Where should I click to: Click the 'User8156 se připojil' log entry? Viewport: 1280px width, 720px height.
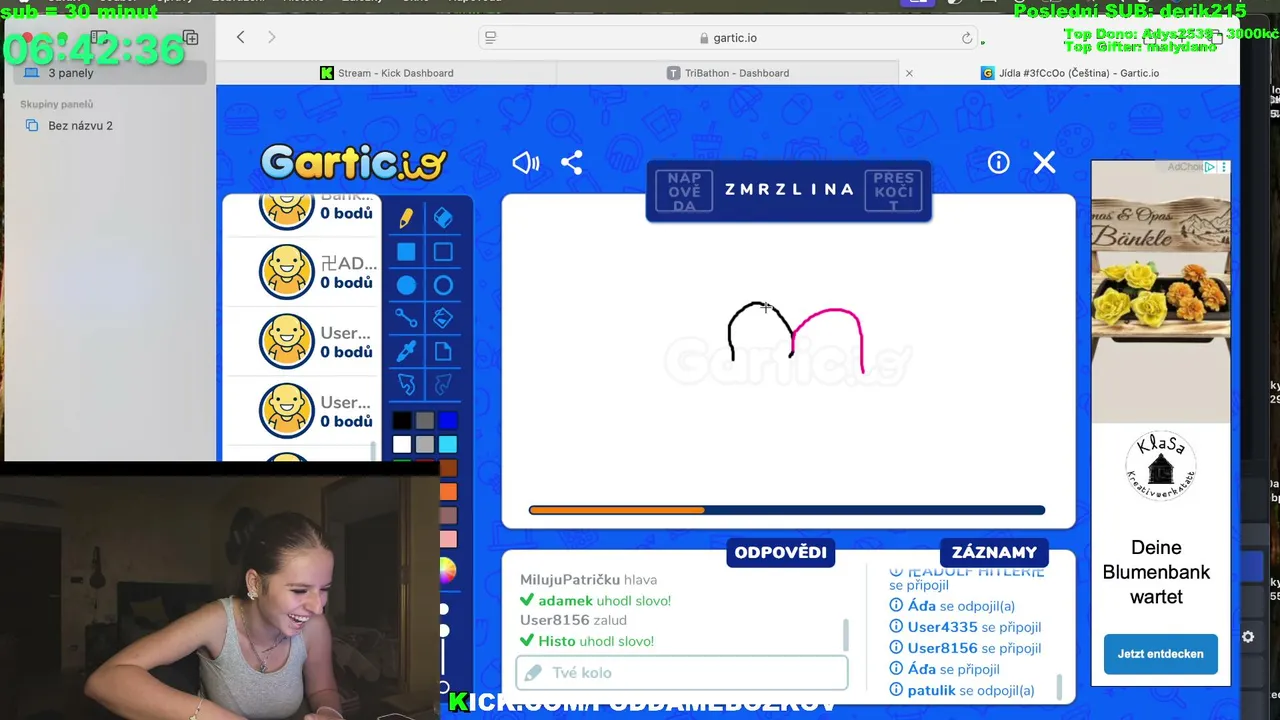(x=965, y=648)
